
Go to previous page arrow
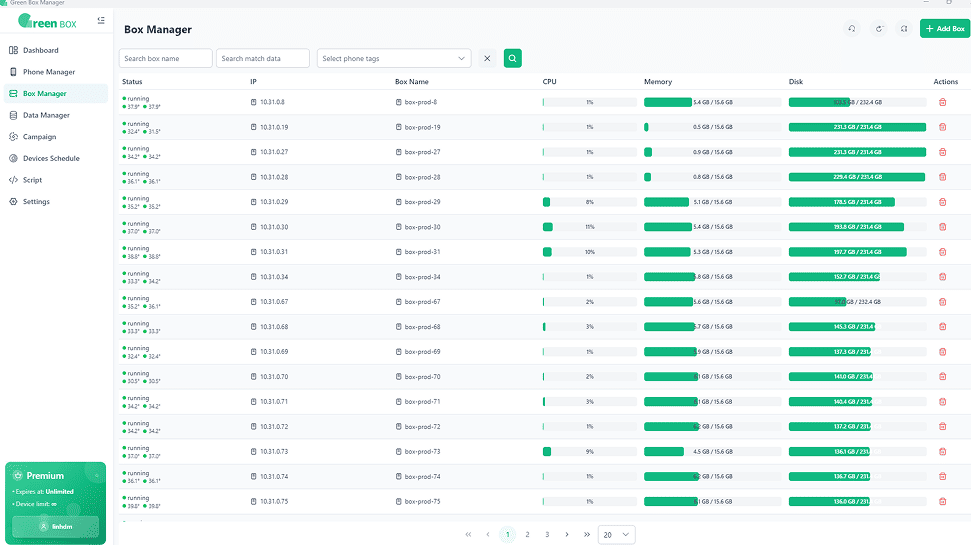[488, 534]
